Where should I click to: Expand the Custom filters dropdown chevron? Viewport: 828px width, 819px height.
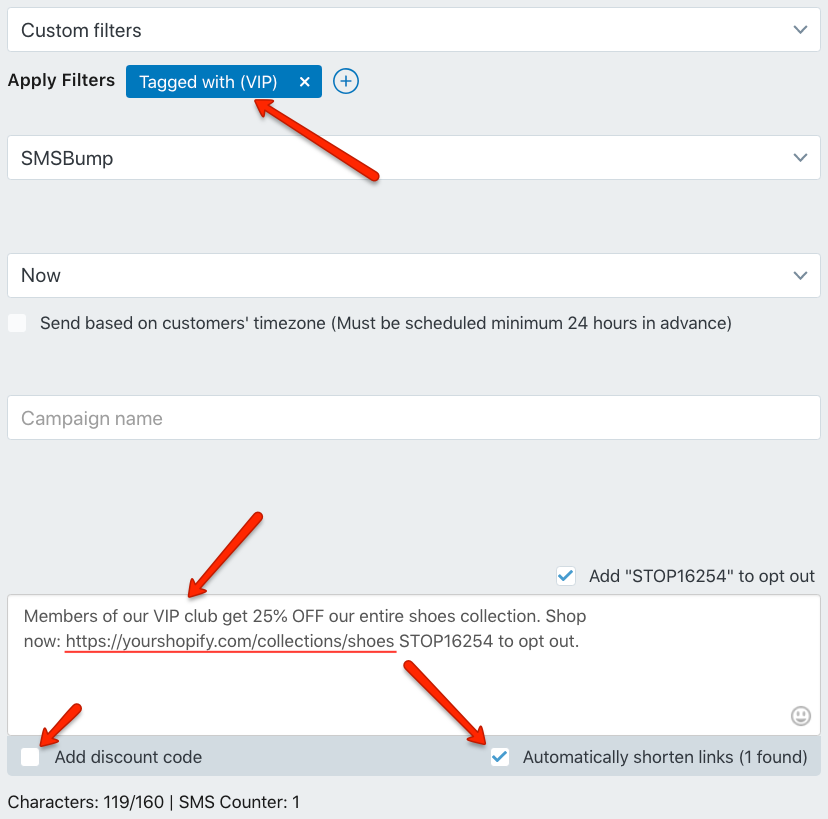801,30
